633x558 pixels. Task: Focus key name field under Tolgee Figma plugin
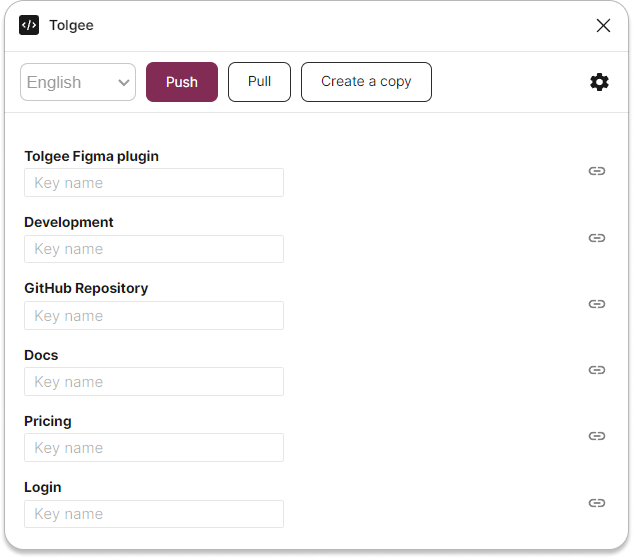154,183
